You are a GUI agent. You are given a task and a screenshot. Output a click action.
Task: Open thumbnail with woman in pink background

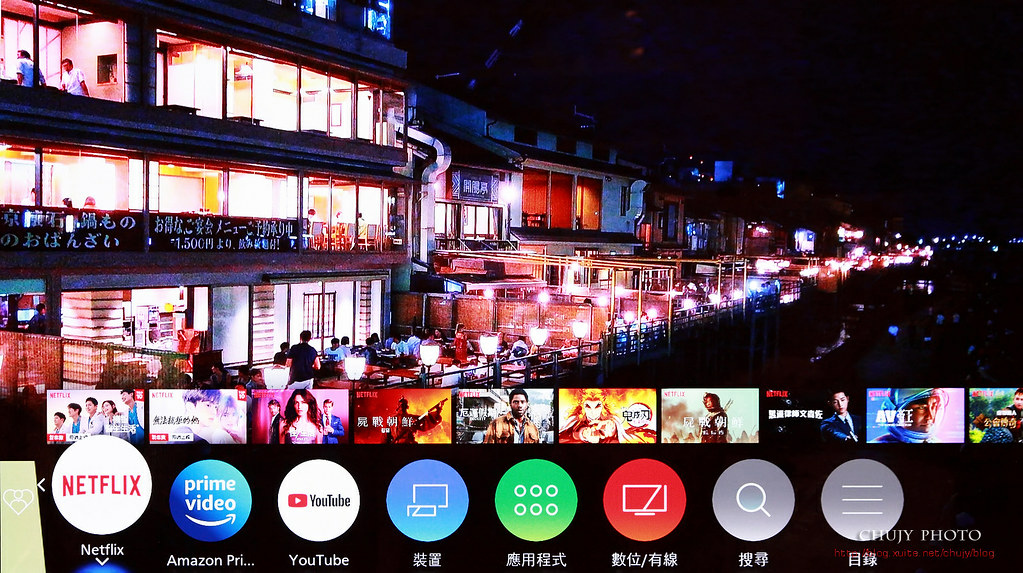point(300,416)
